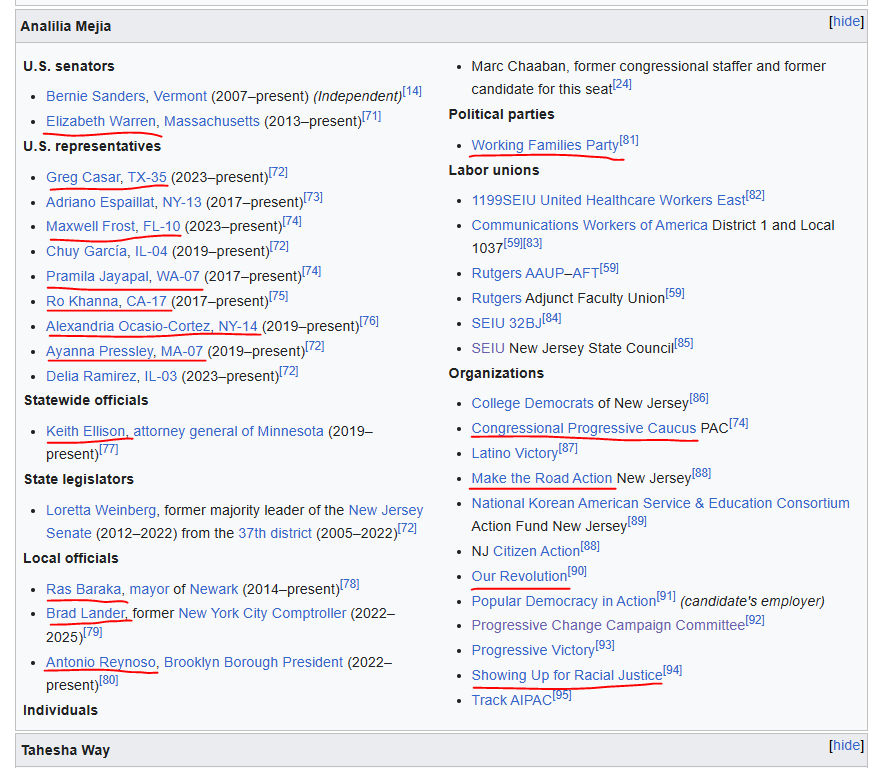Open citation 73 after Adriano Espaillat
Image resolution: width=885 pixels, height=768 pixels.
(x=313, y=197)
